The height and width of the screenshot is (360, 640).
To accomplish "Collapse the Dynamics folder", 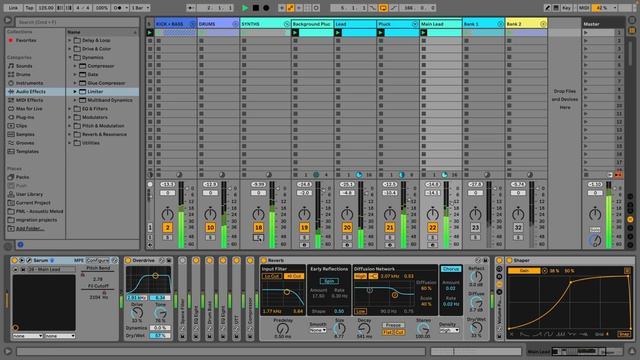I will coord(70,58).
